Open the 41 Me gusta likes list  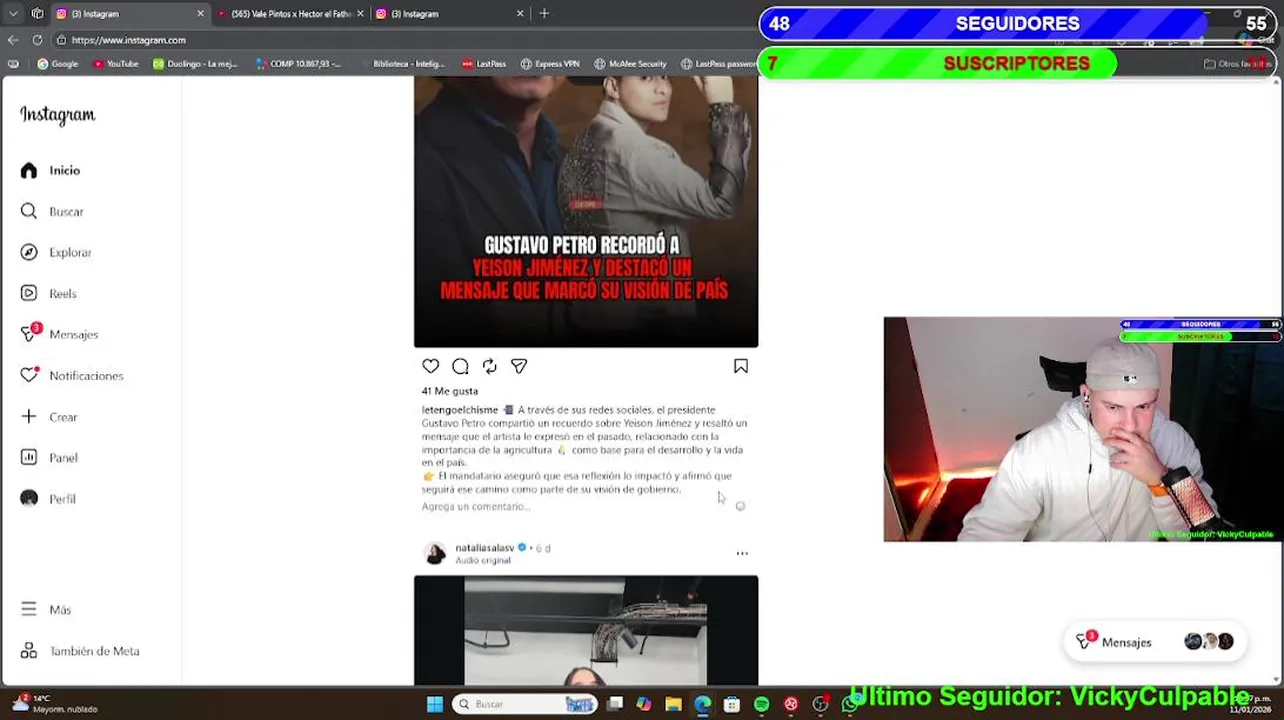(450, 391)
